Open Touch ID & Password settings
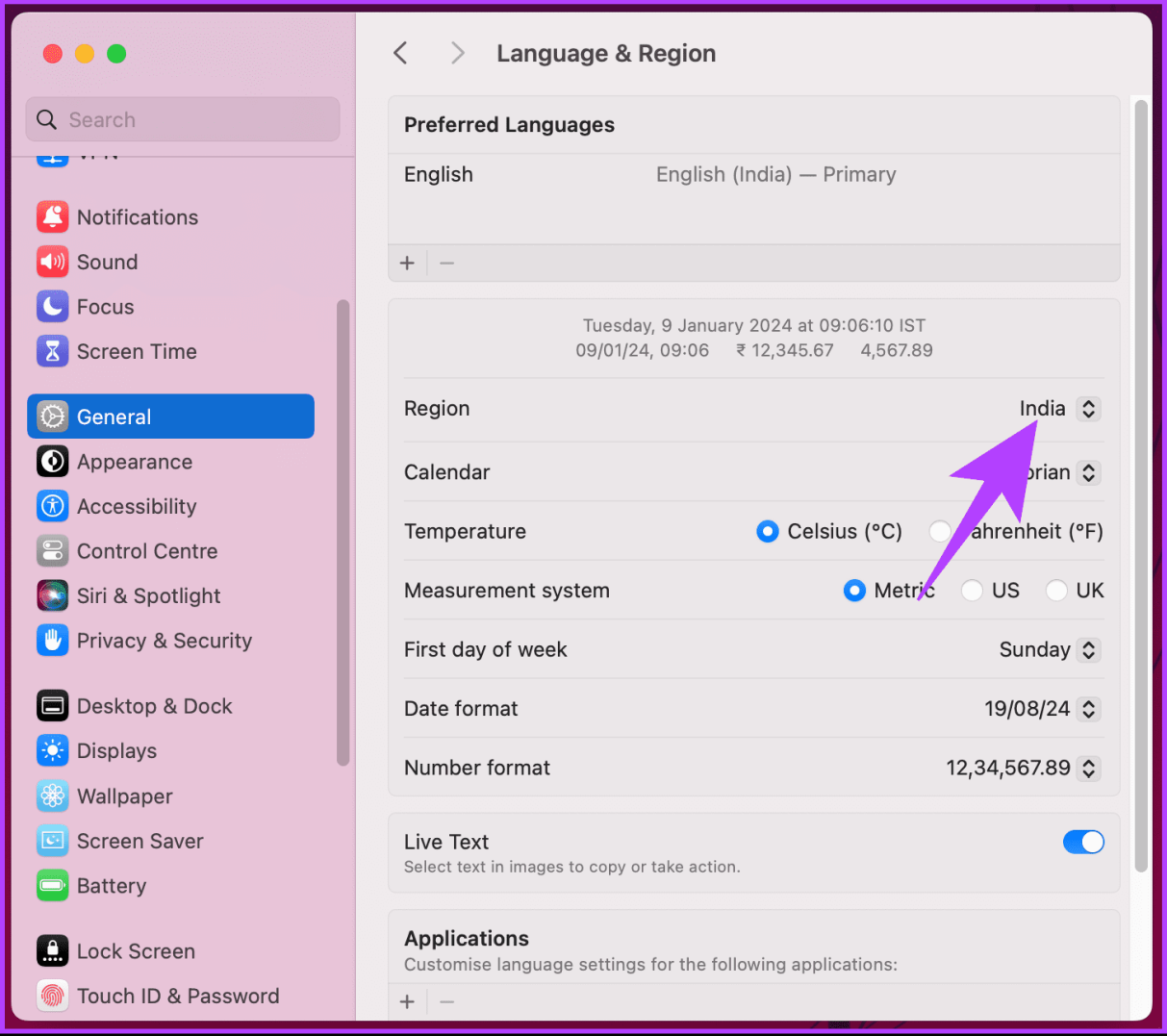Screen dimensions: 1167x1036 [x=170, y=996]
